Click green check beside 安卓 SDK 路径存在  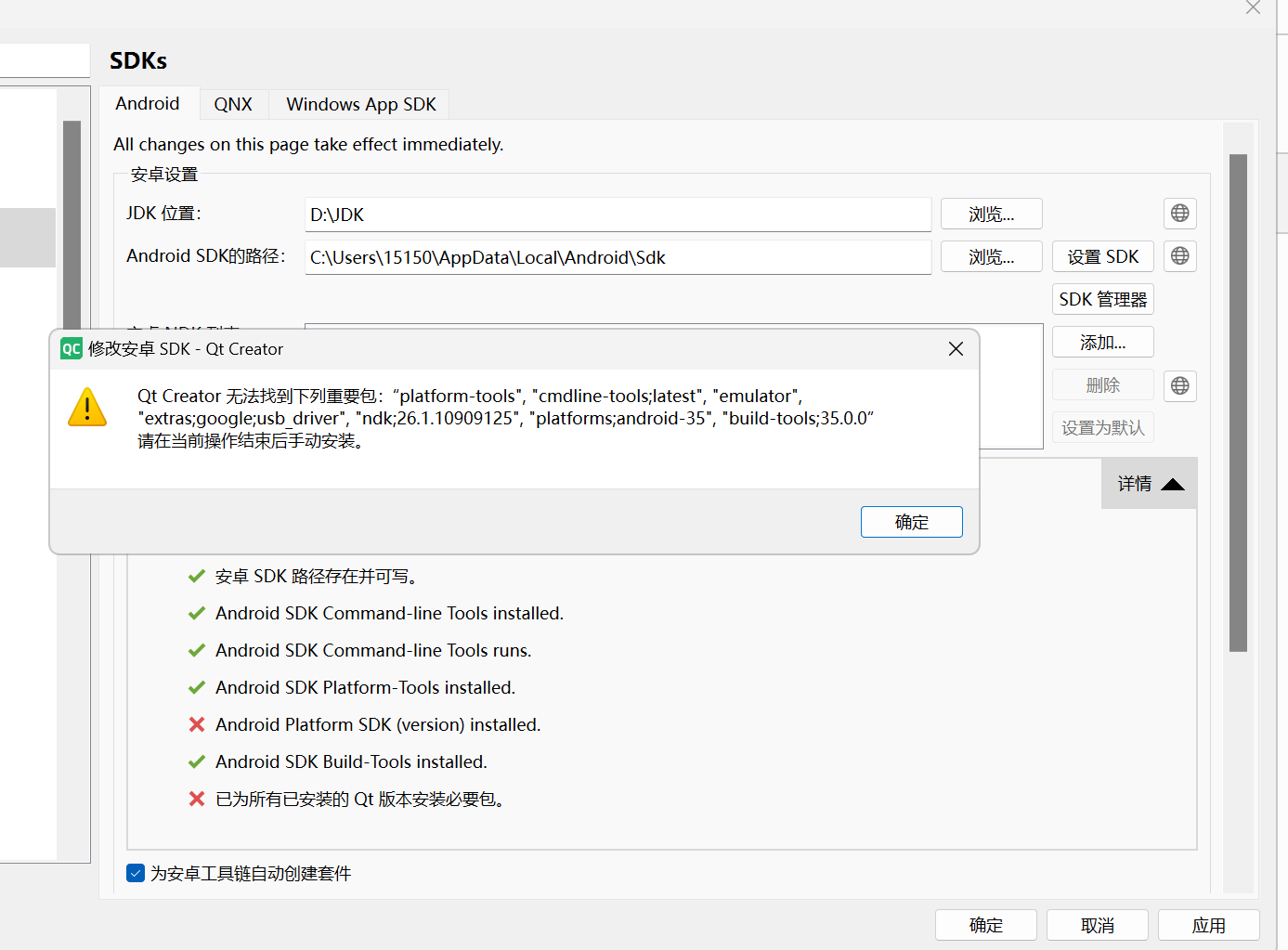(x=197, y=576)
